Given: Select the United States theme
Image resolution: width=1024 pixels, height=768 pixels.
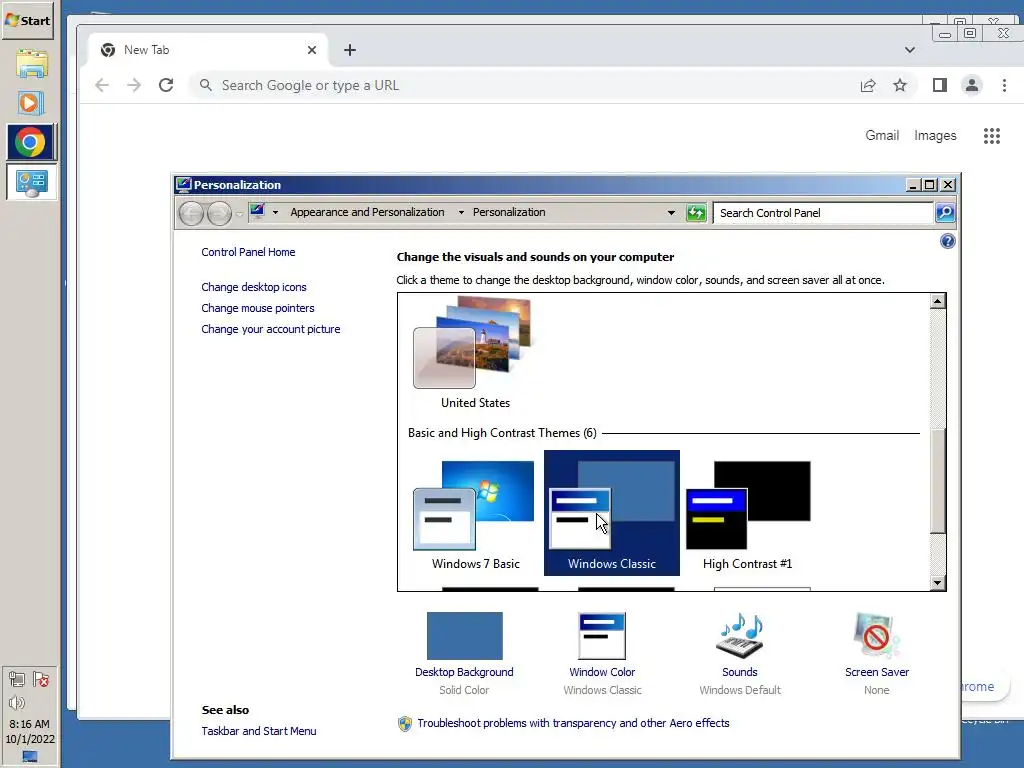Looking at the screenshot, I should (475, 353).
